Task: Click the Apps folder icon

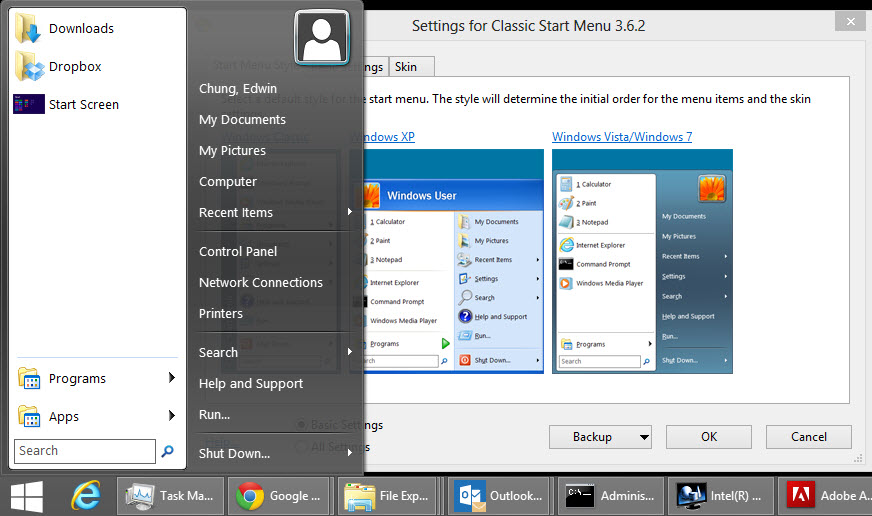Action: (x=28, y=416)
